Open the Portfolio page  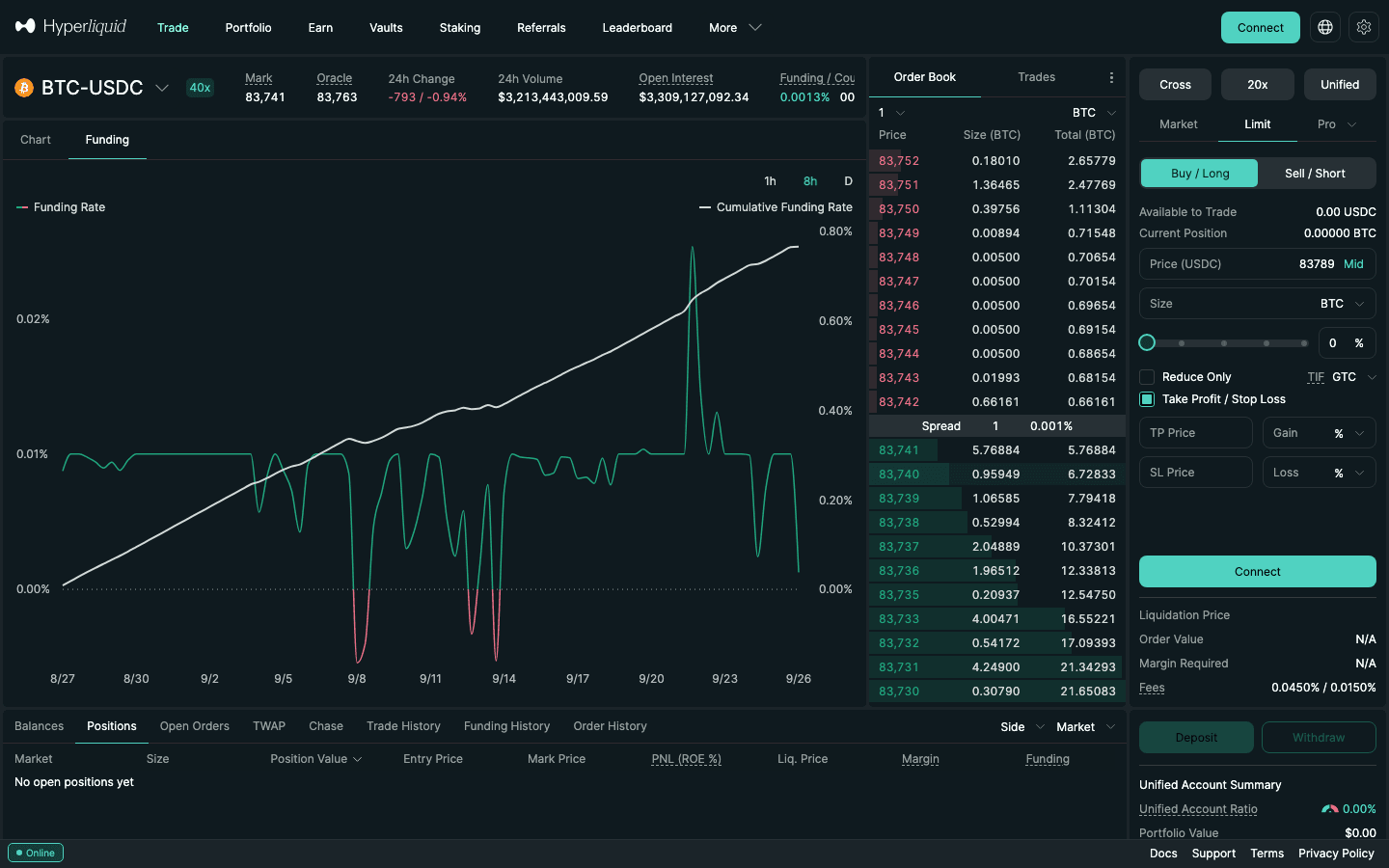(248, 28)
